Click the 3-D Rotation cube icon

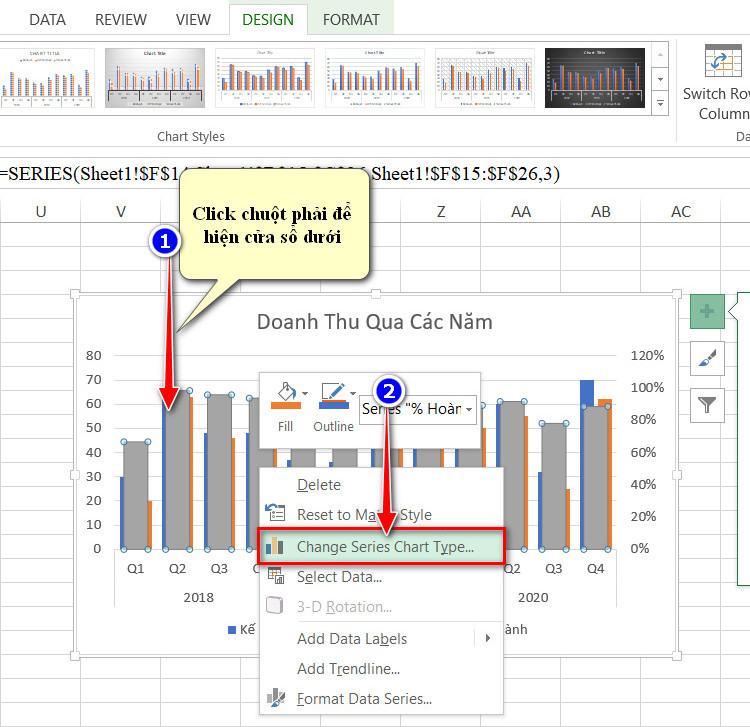coord(275,606)
